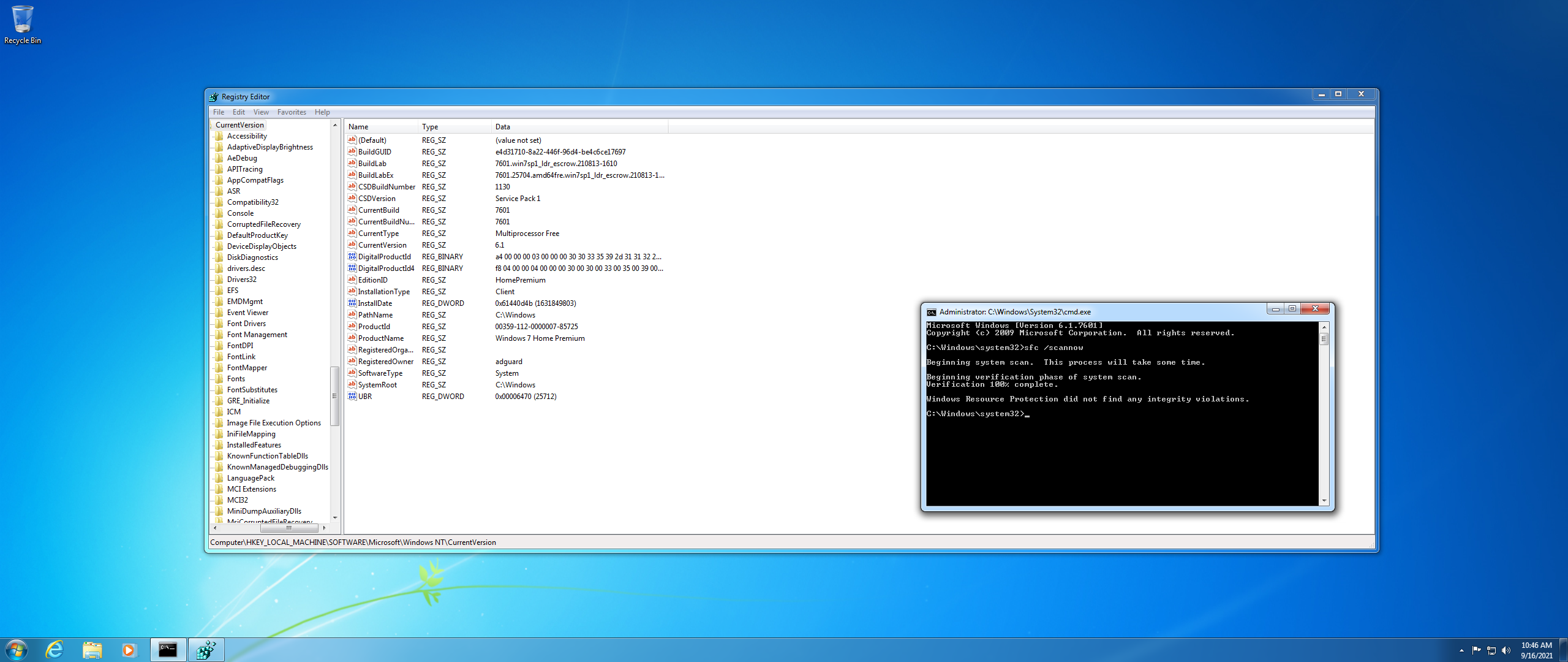Open the File menu in Registry Editor
Screen dimensions: 1568x662
coord(219,112)
